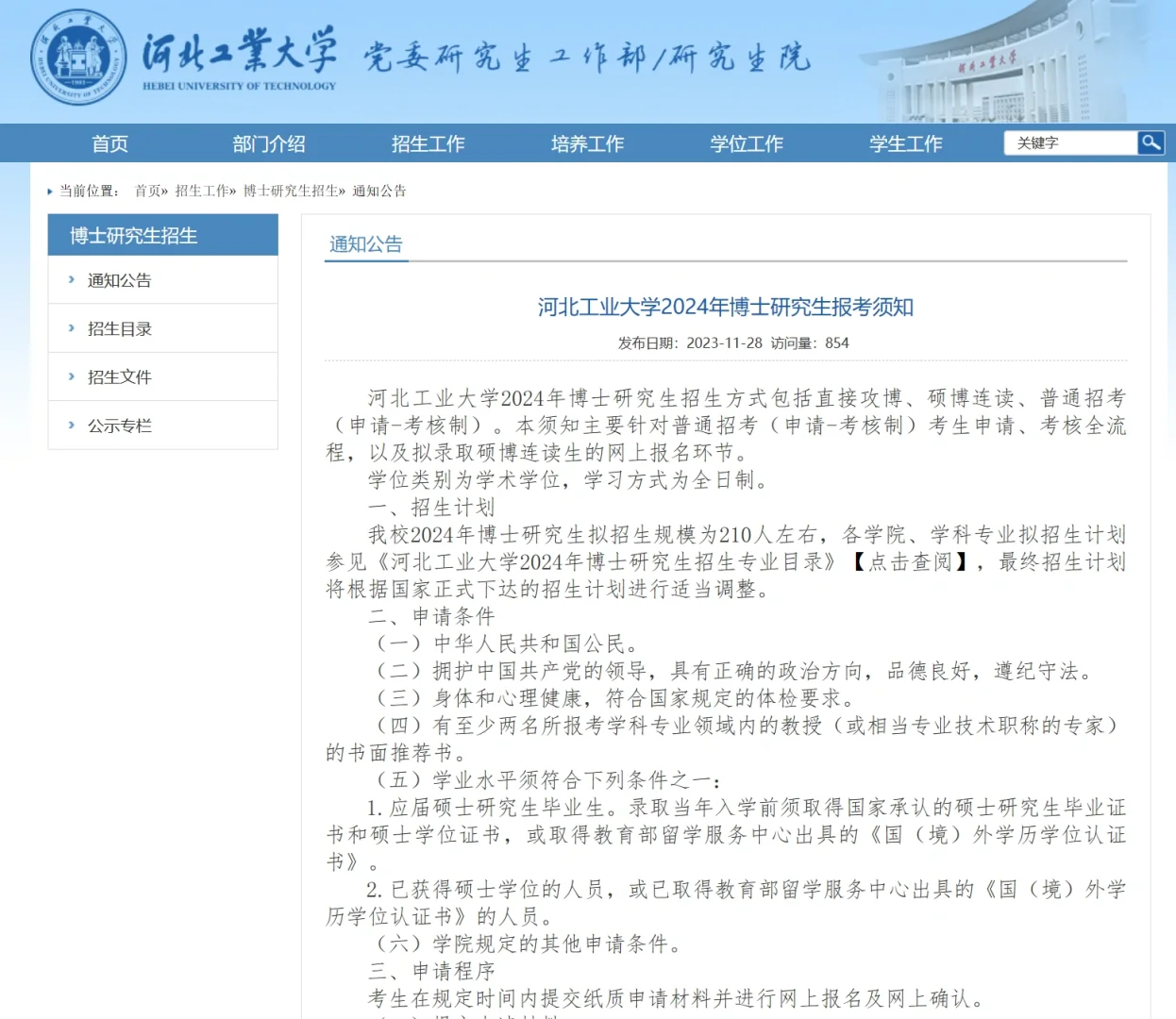1176x1019 pixels.
Task: Click the arrow beside 招生文件 in the sidebar
Action: point(72,376)
